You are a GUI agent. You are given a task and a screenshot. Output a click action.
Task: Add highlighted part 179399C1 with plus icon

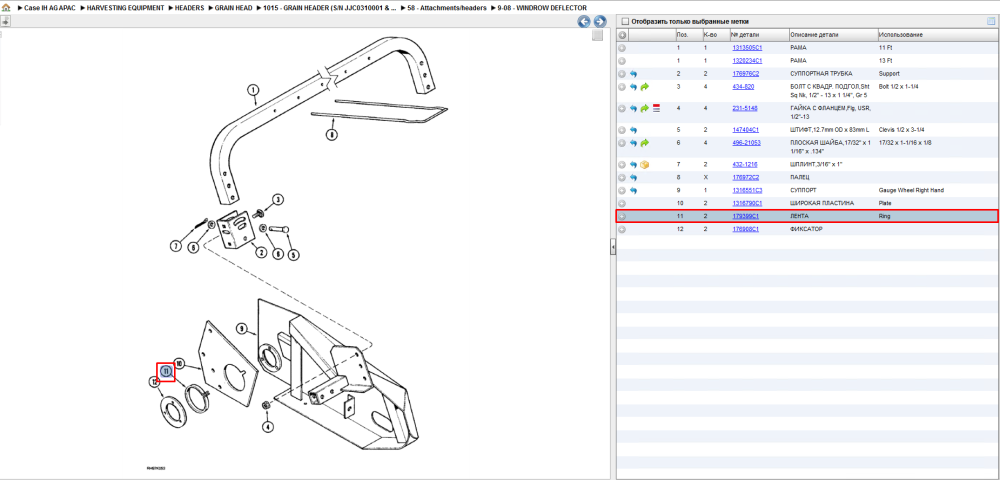622,217
